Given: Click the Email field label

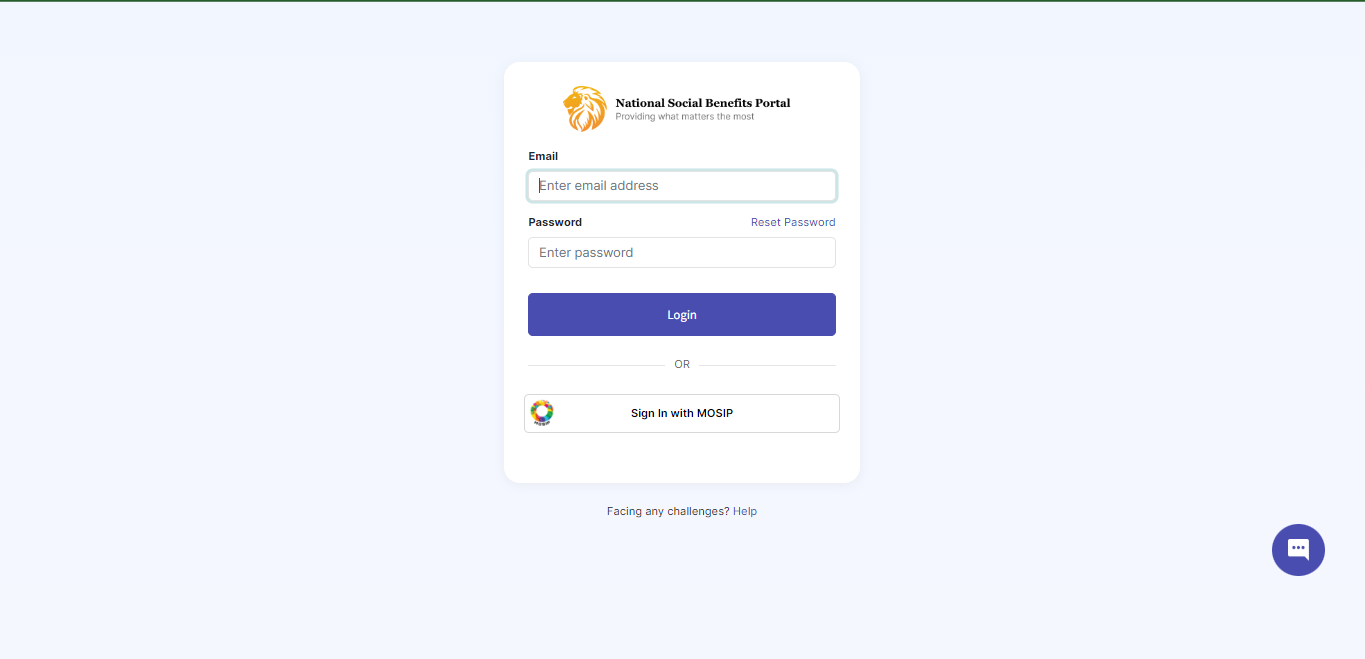Looking at the screenshot, I should tap(543, 156).
